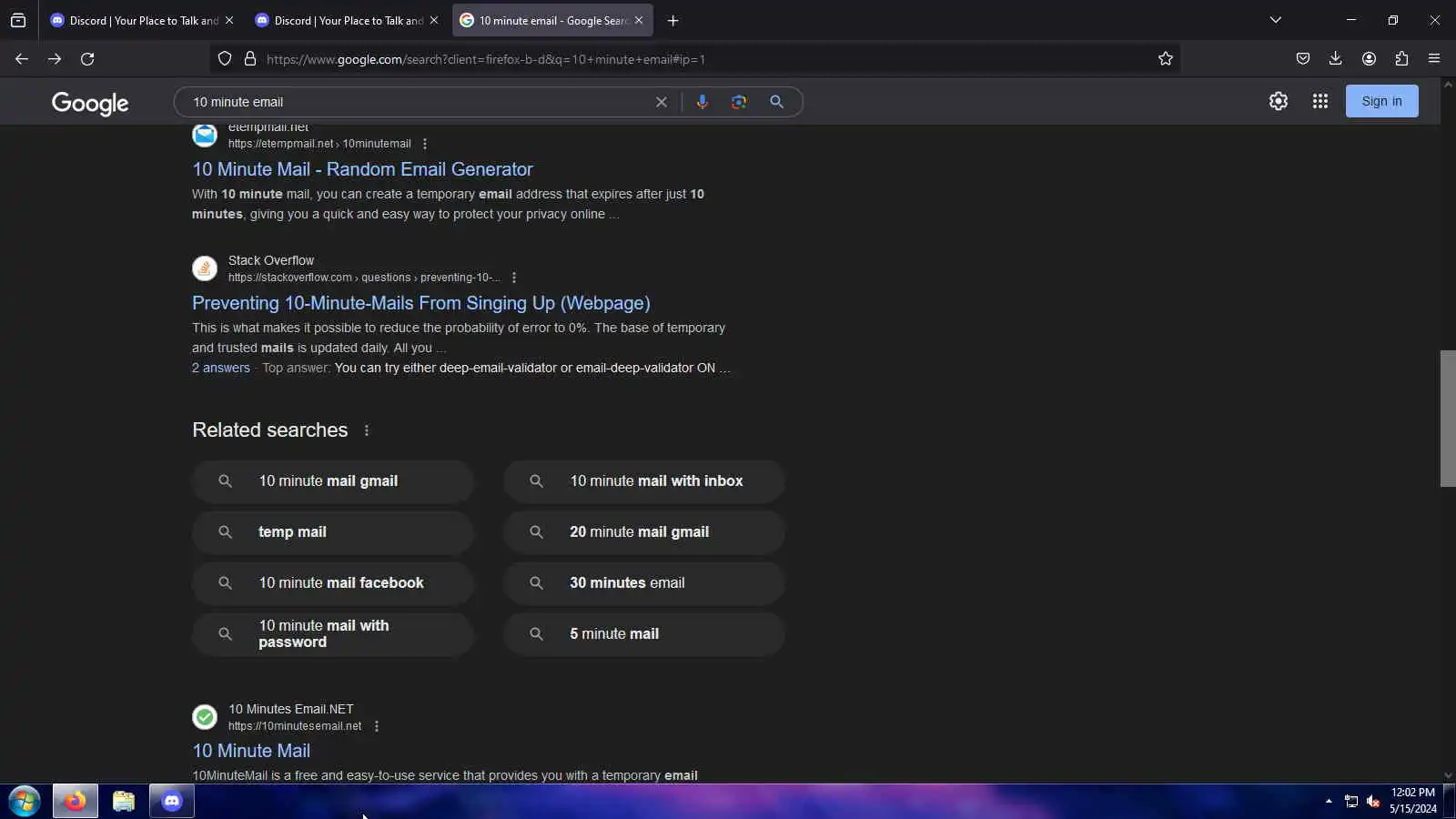
Task: Open Google quick settings gear
Action: coord(1279,101)
